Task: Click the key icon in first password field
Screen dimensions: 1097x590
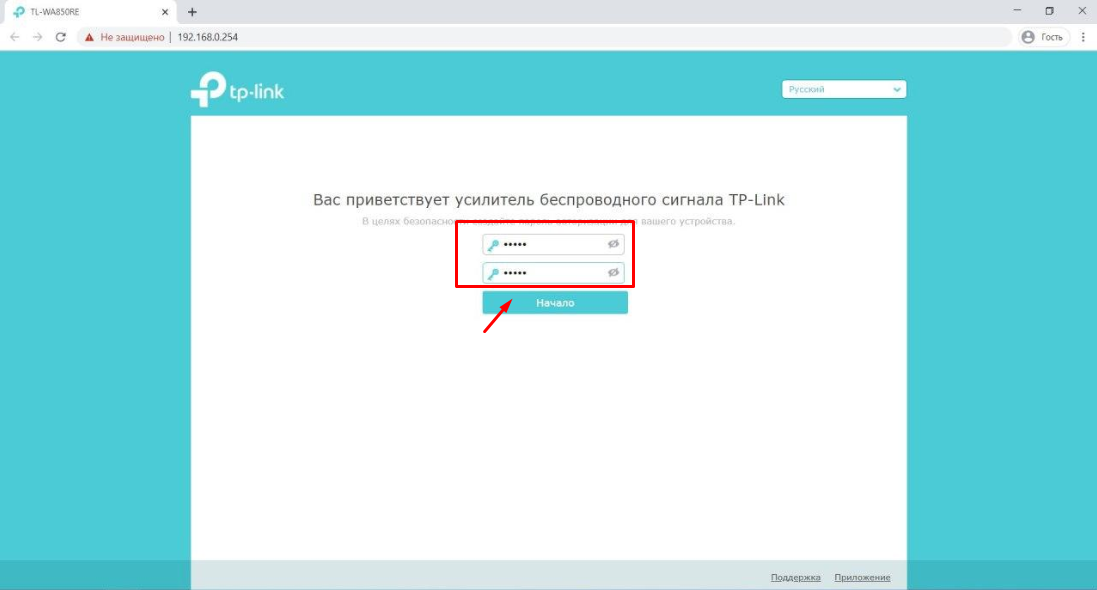Action: point(493,245)
